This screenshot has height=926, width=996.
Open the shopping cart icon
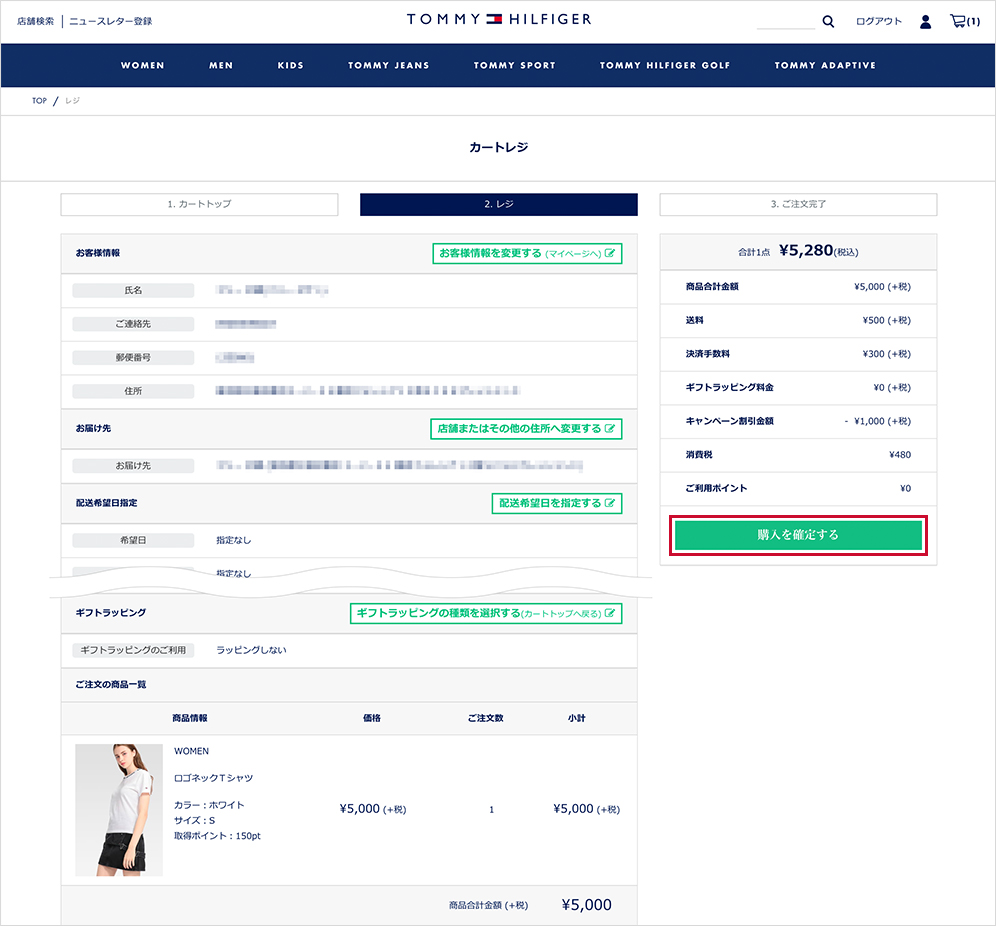coord(964,21)
